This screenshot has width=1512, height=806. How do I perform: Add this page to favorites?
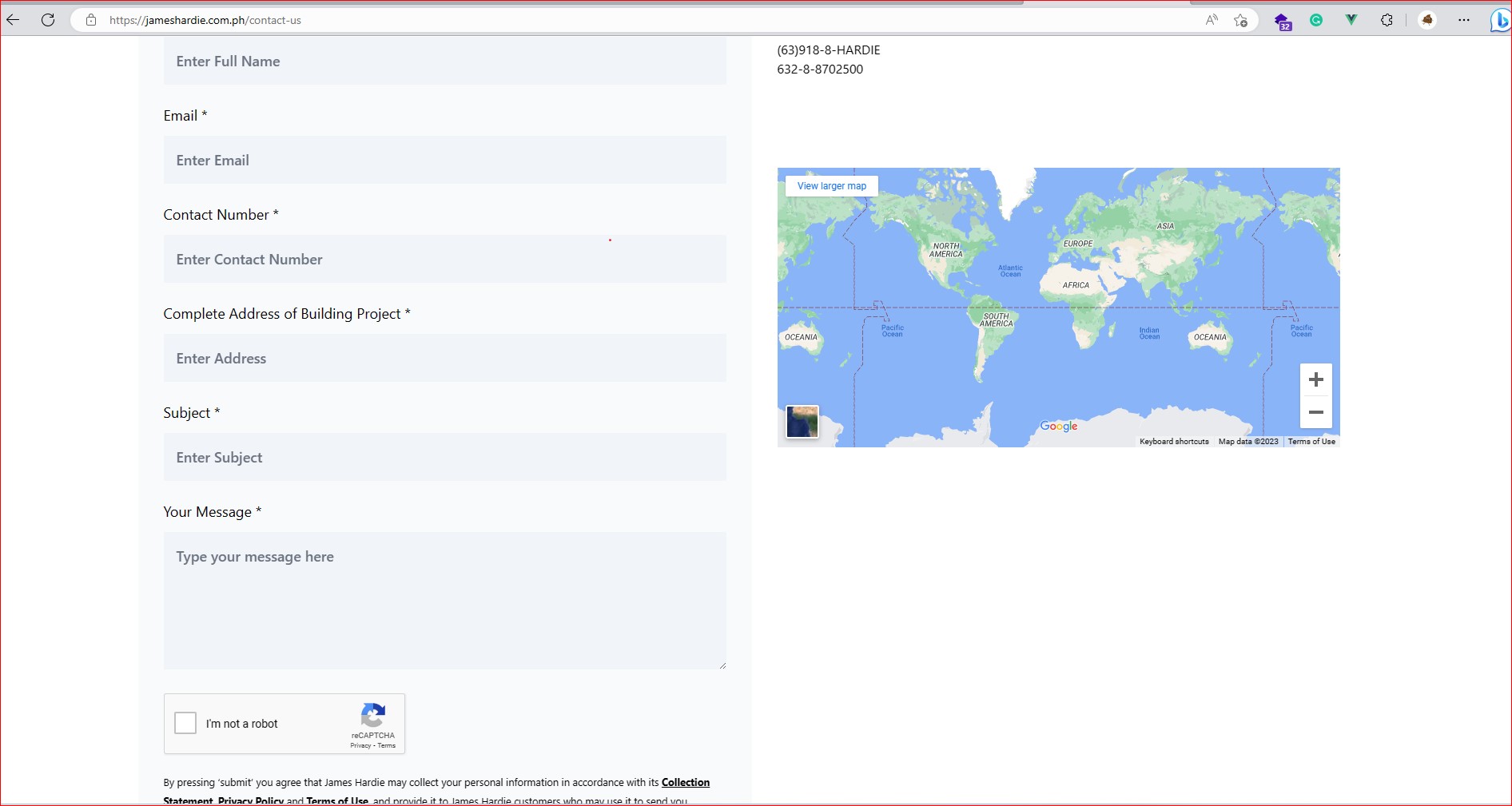tap(1240, 20)
